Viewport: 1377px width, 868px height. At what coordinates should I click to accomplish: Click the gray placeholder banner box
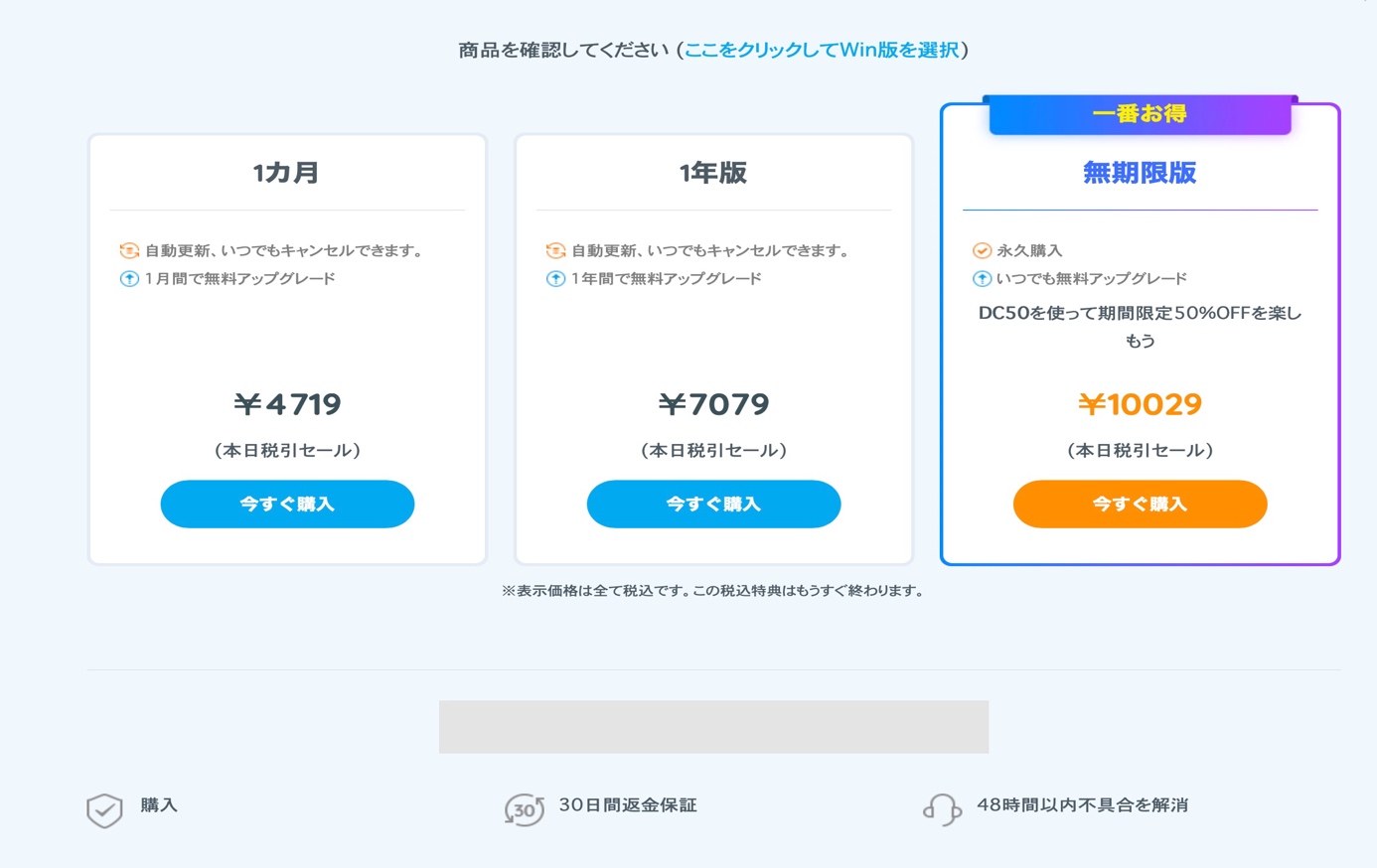(x=713, y=727)
